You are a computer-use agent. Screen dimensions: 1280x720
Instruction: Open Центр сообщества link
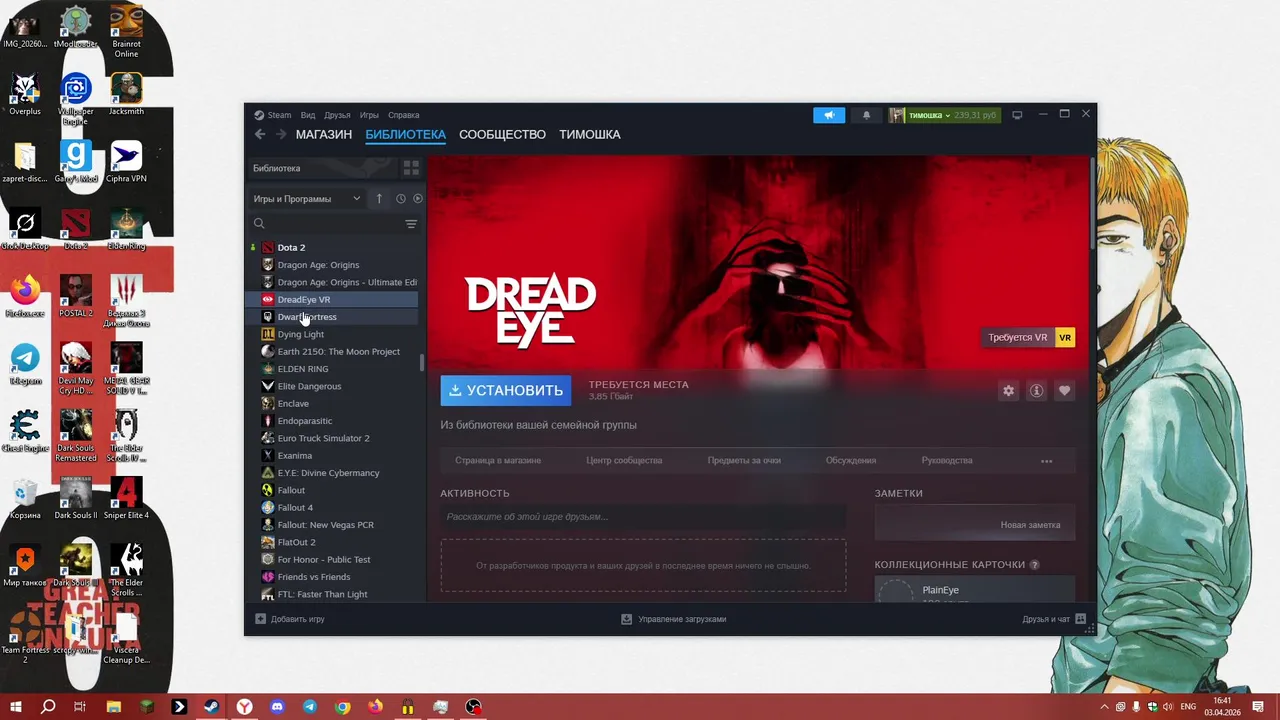(624, 461)
